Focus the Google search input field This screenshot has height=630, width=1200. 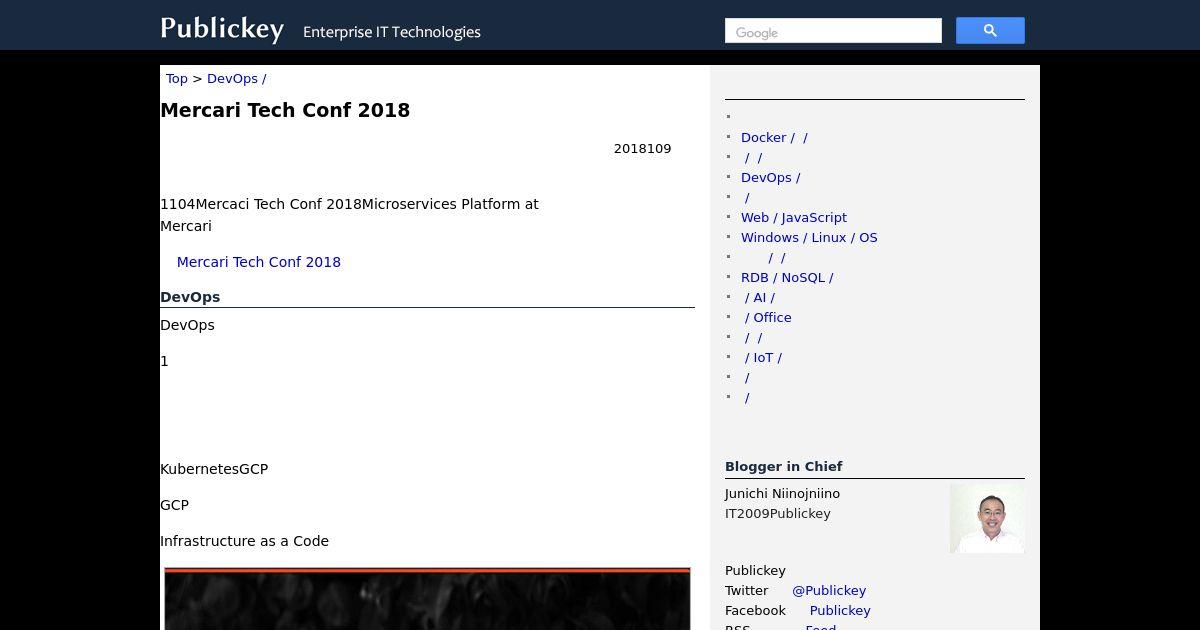(833, 31)
